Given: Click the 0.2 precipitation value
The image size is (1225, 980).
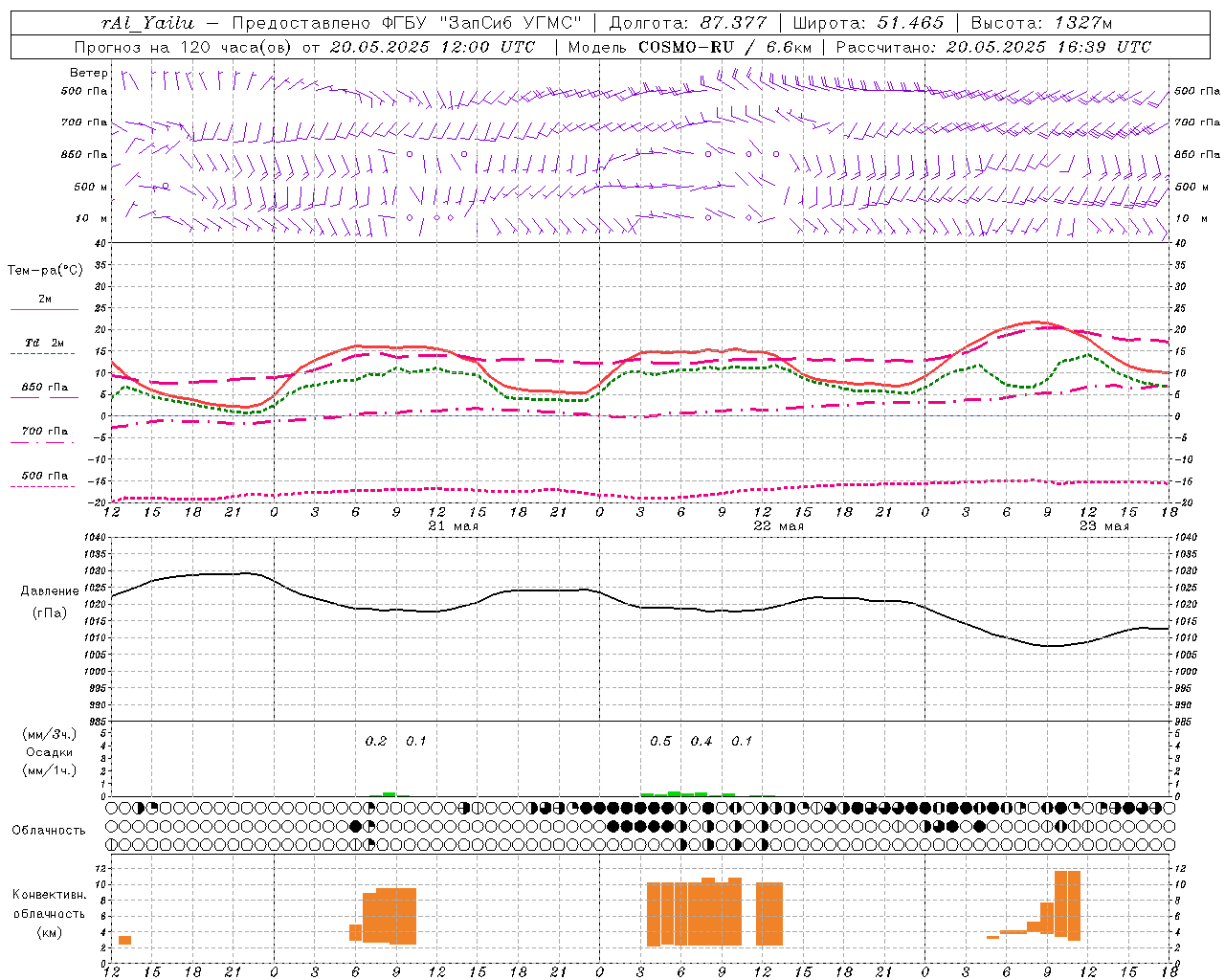Looking at the screenshot, I should (376, 742).
